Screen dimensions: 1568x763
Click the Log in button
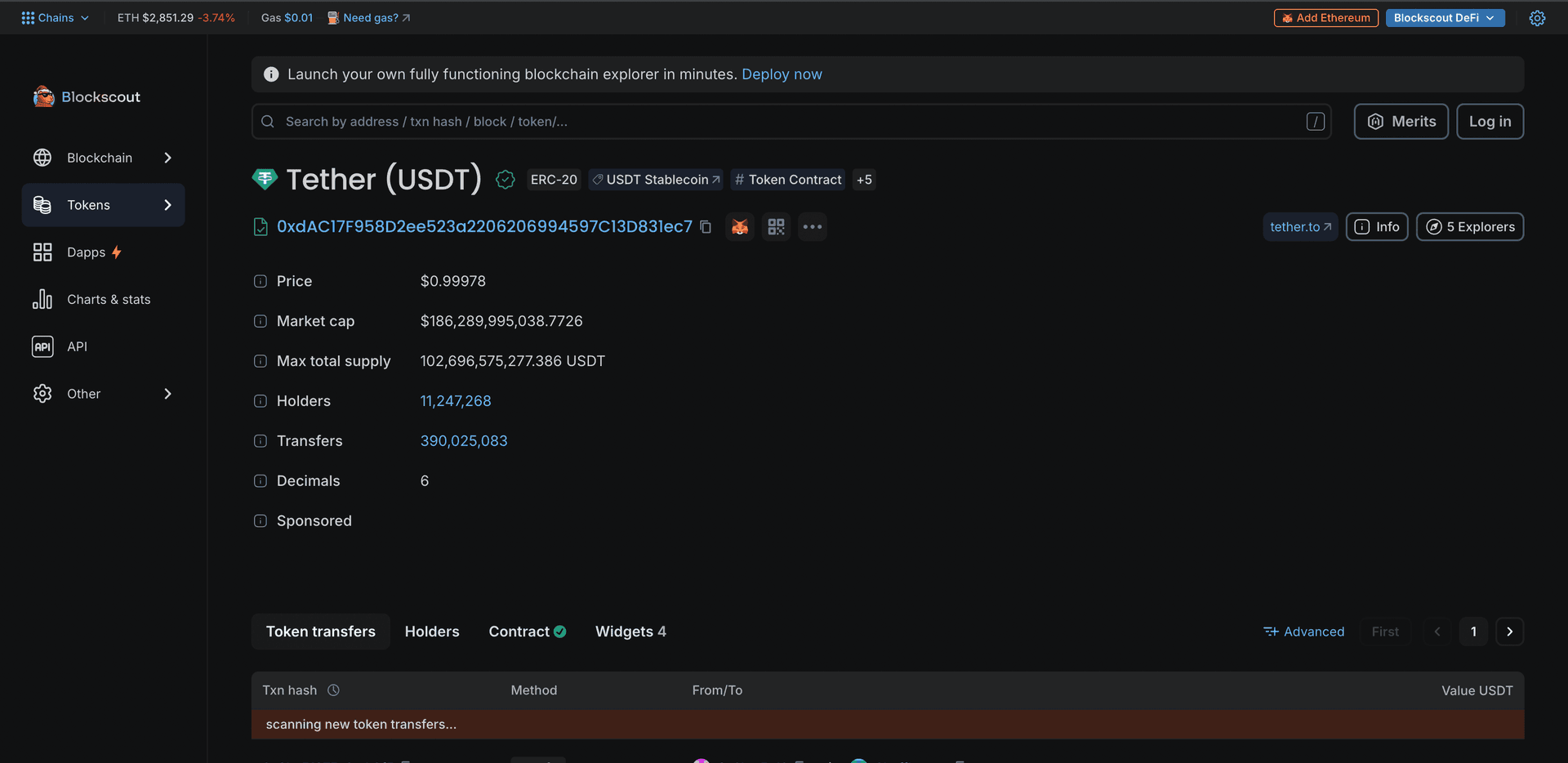click(x=1490, y=122)
